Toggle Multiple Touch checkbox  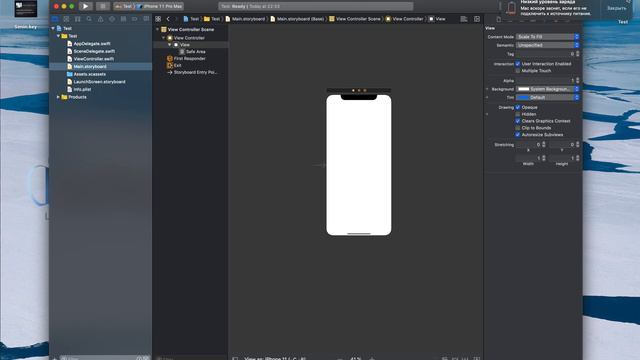point(518,71)
